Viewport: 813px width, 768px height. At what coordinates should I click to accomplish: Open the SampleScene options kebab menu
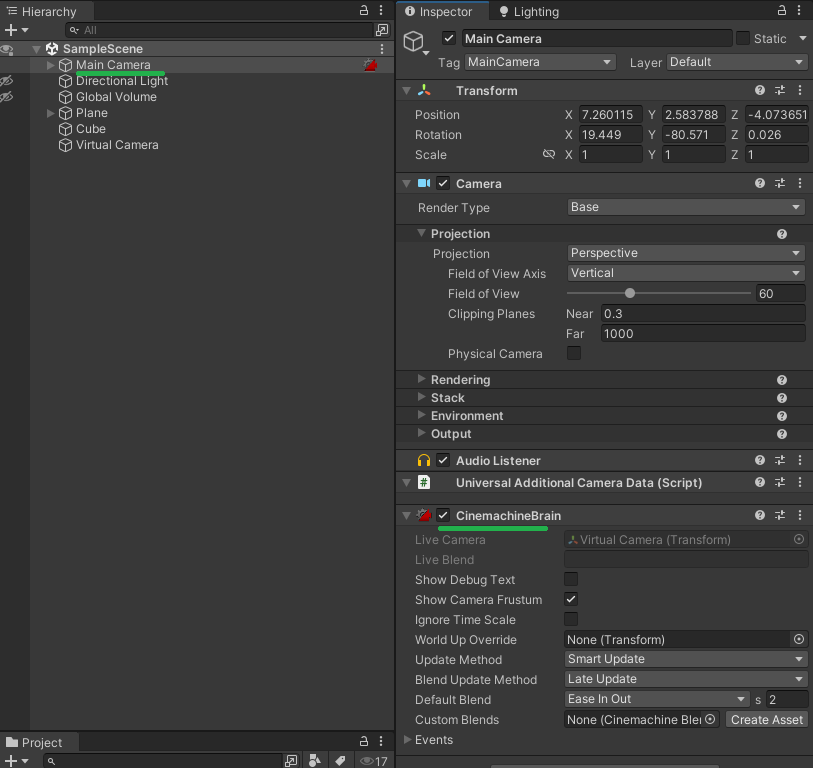(382, 49)
